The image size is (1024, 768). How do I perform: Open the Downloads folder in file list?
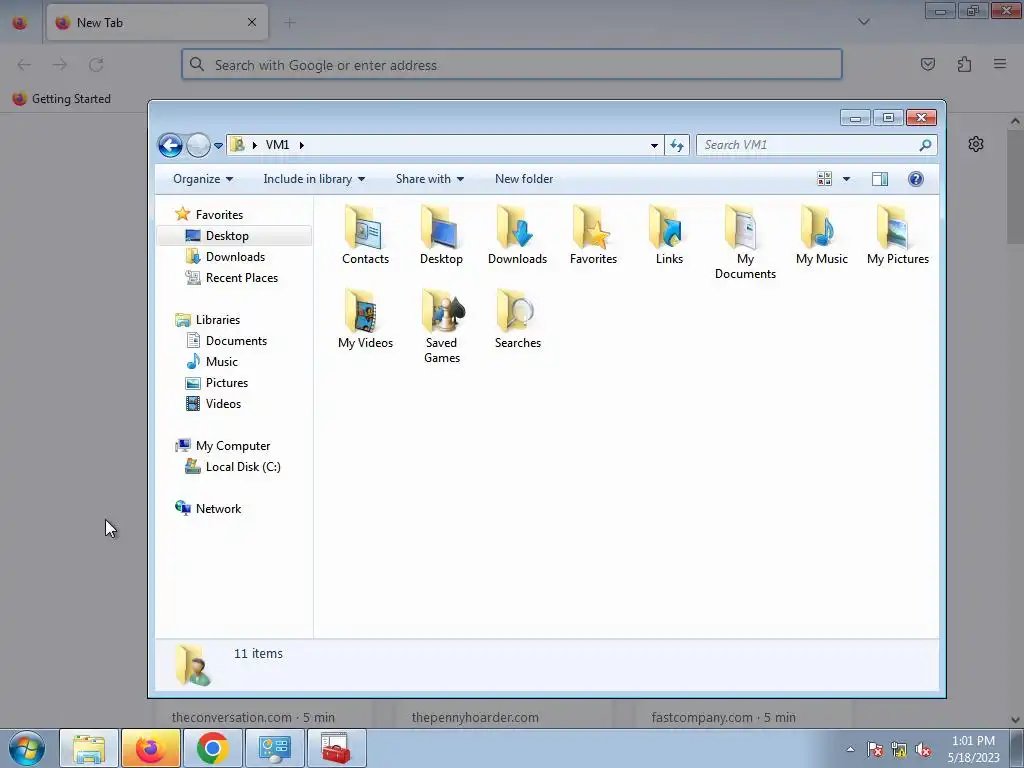pyautogui.click(x=517, y=235)
